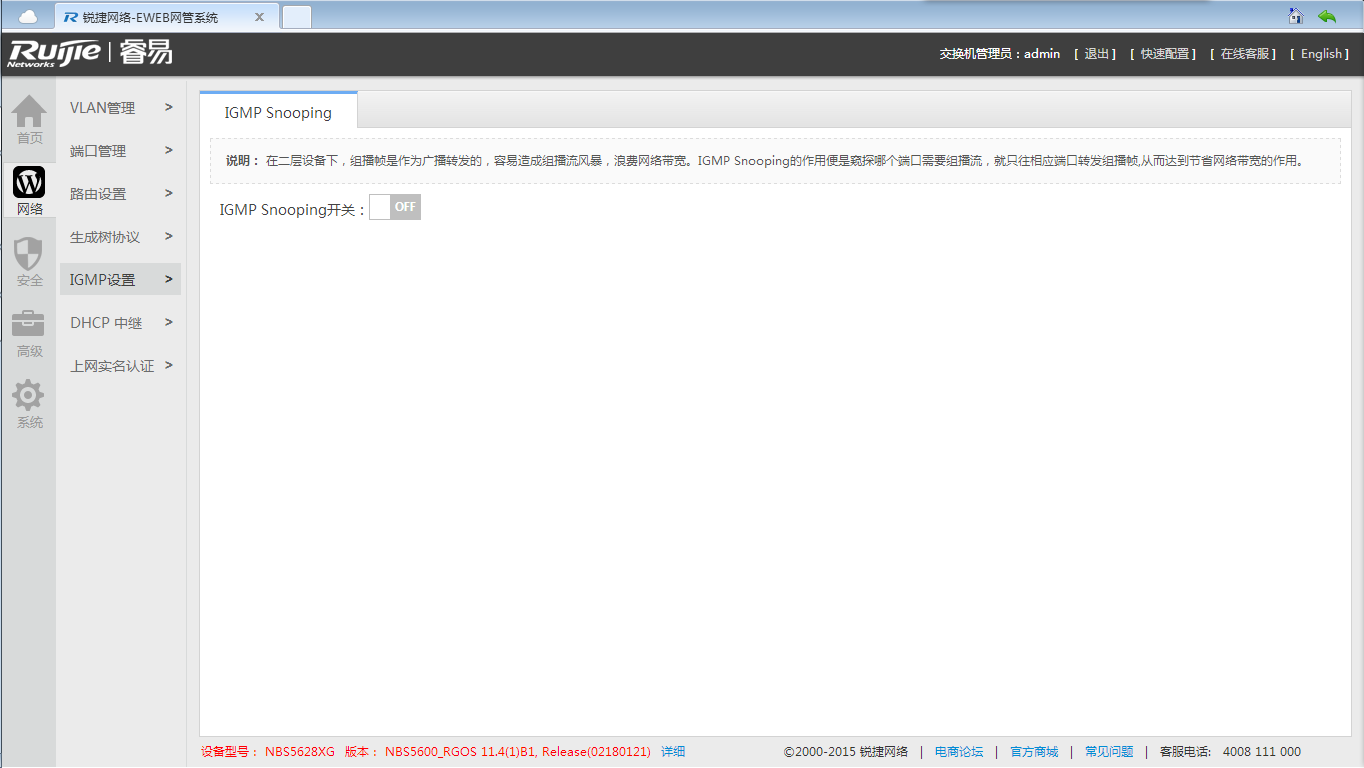Viewport: 1364px width, 768px height.
Task: Click the cloud icon left of browser tab
Action: tap(28, 17)
